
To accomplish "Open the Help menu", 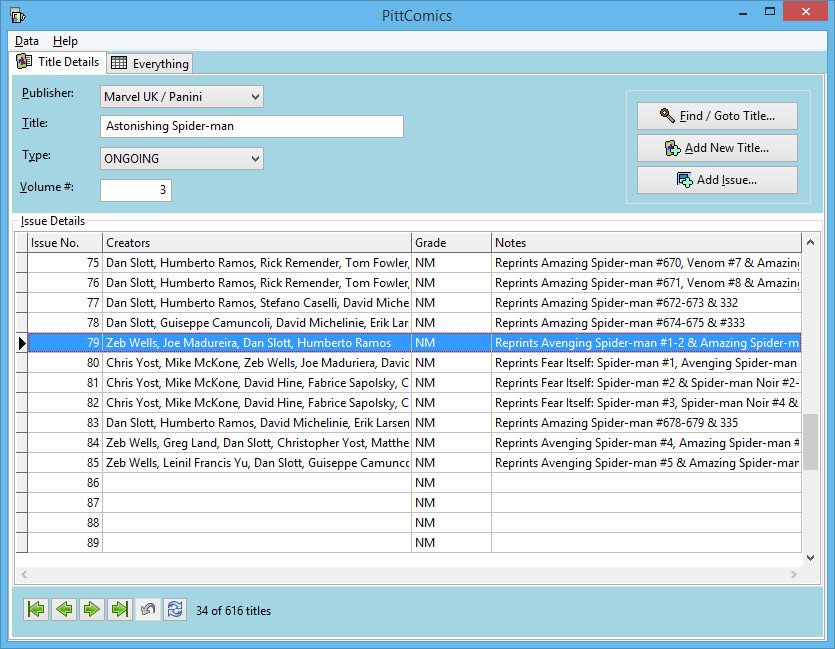I will 65,41.
